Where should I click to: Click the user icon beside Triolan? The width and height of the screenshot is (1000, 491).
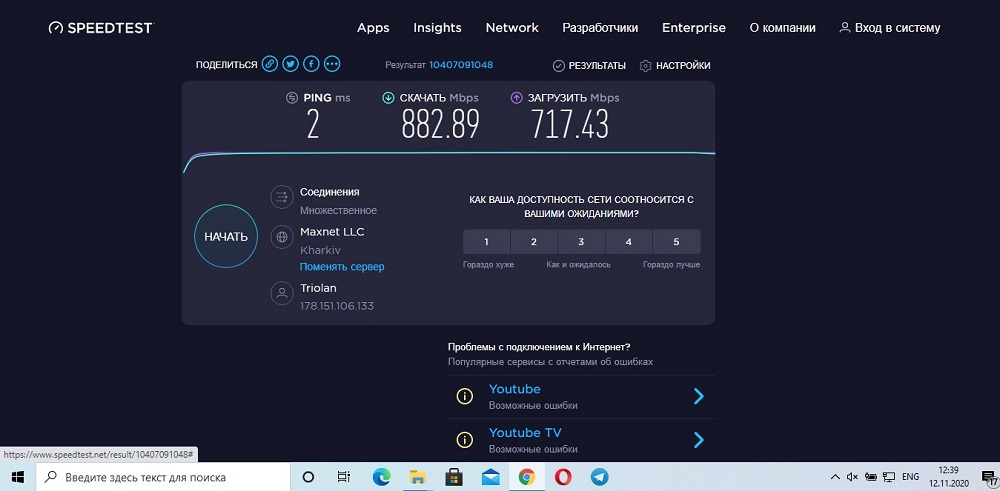(x=281, y=294)
